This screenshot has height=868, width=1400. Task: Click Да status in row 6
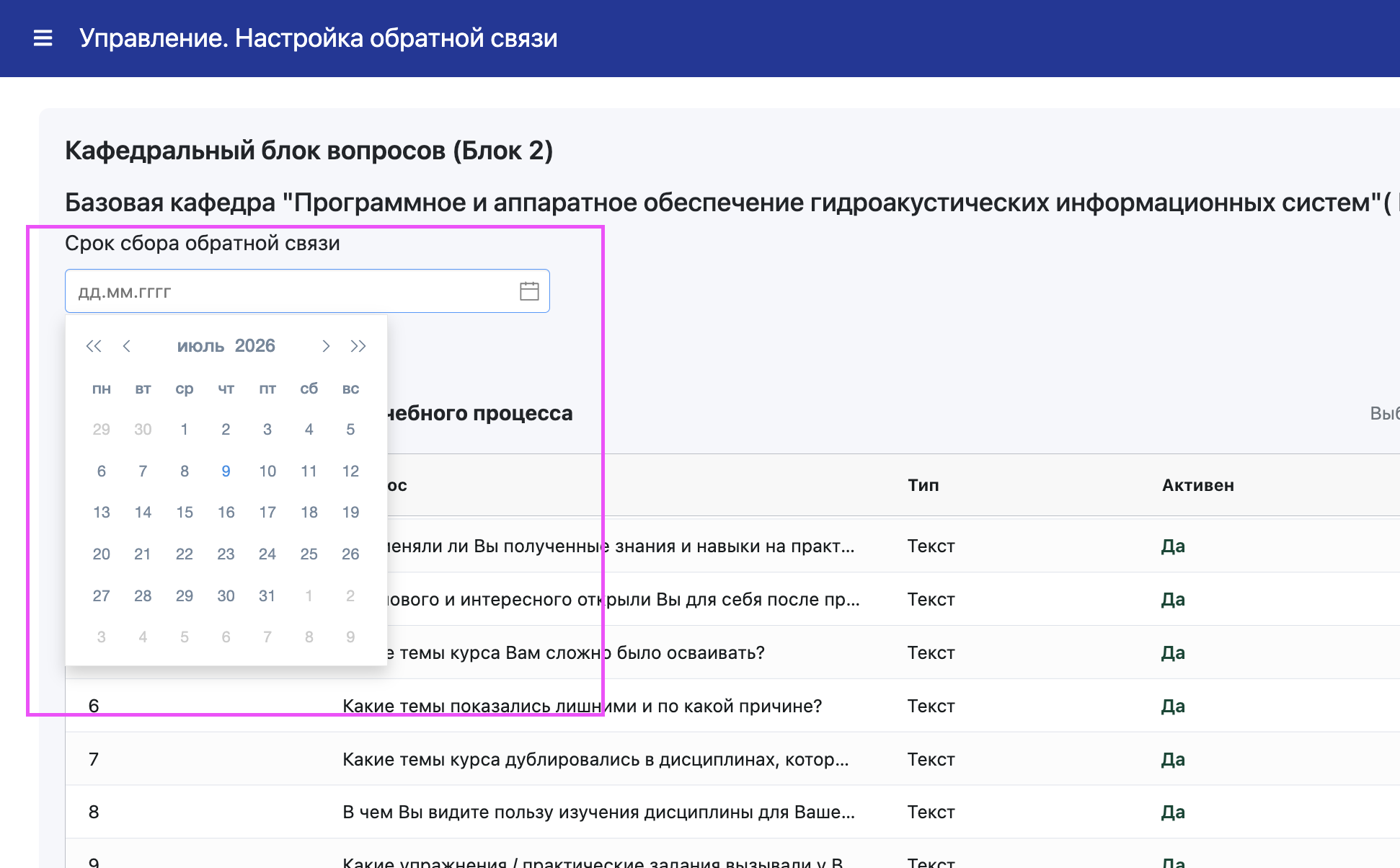pos(1173,706)
